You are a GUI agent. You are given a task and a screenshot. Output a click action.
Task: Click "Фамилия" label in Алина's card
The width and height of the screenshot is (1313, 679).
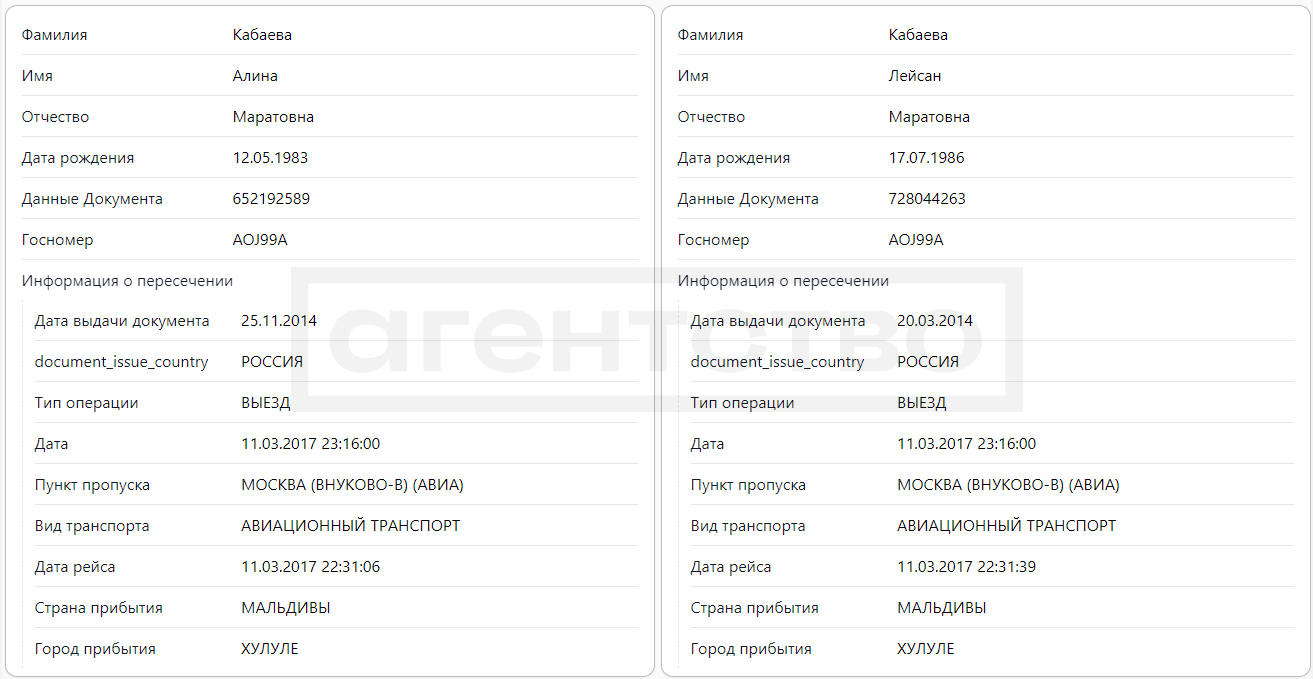(54, 35)
